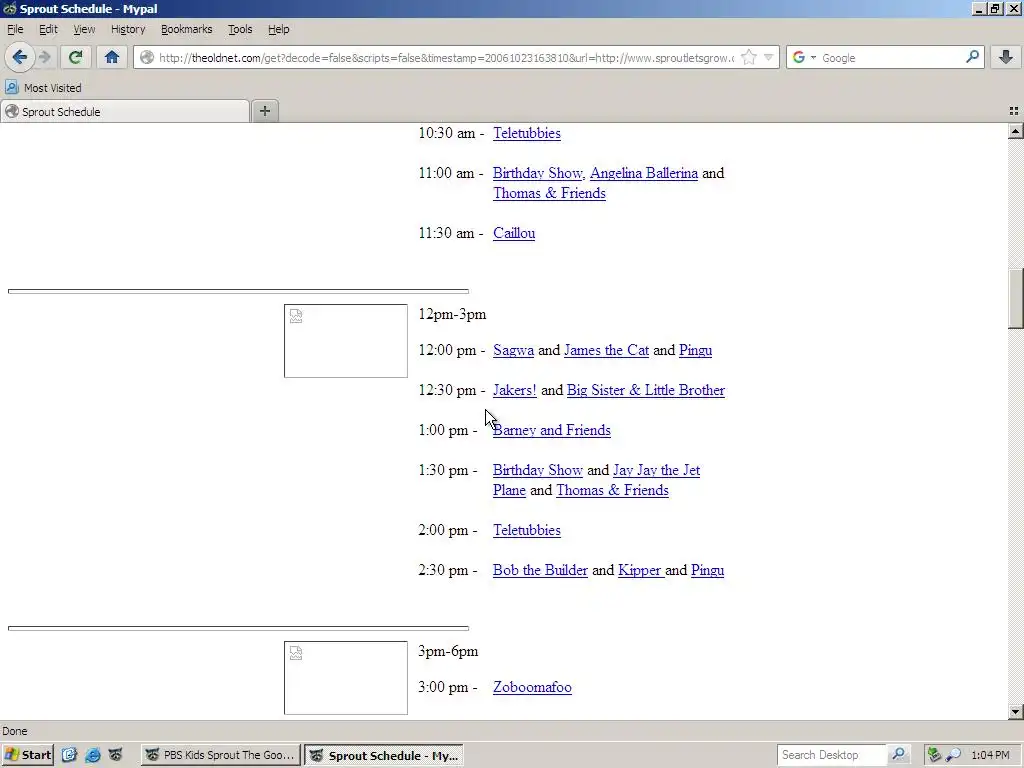The width and height of the screenshot is (1024, 768).
Task: Click the "12pm-3pm" block heading
Action: click(x=452, y=314)
